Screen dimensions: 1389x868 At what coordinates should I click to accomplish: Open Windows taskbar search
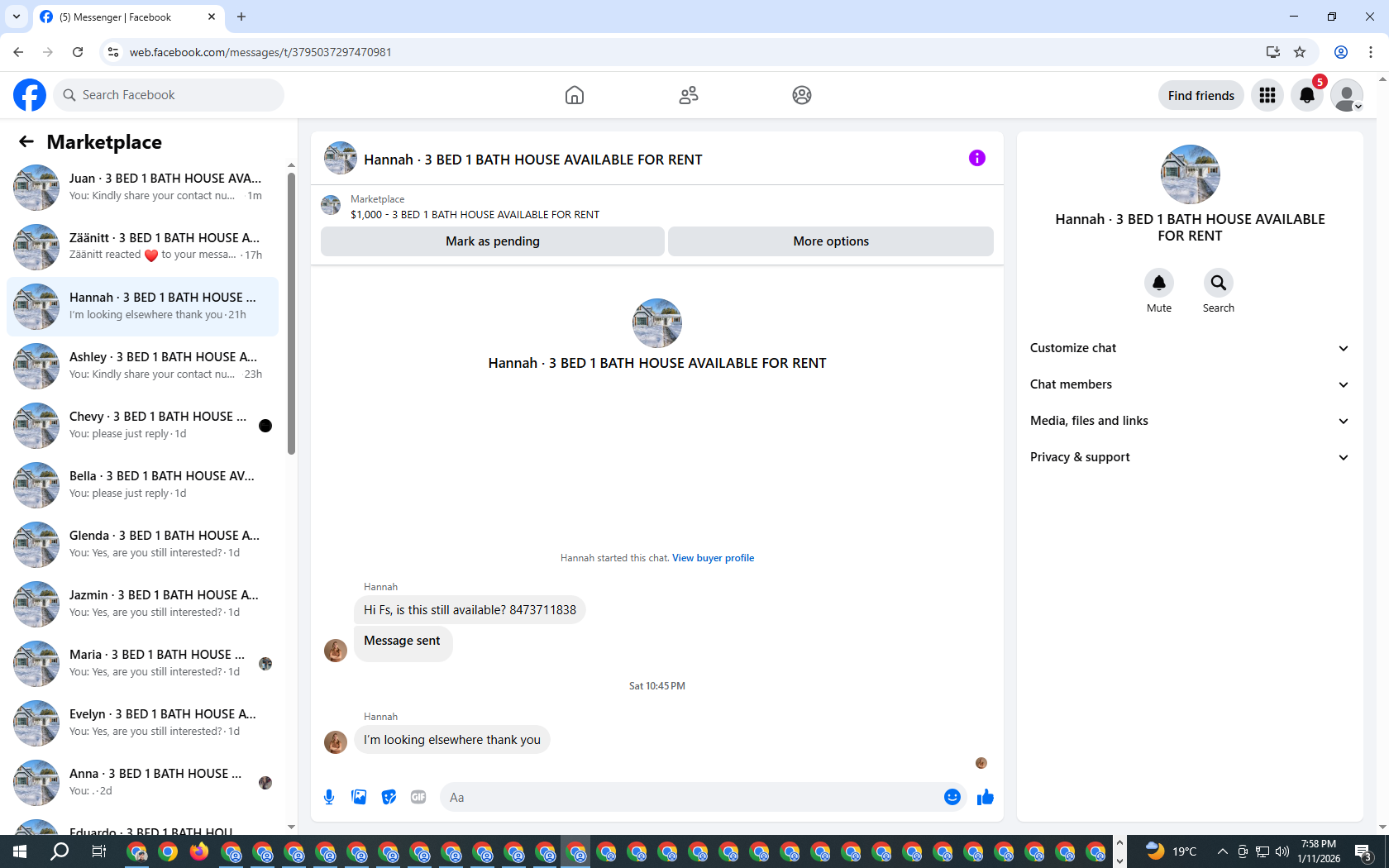(60, 851)
